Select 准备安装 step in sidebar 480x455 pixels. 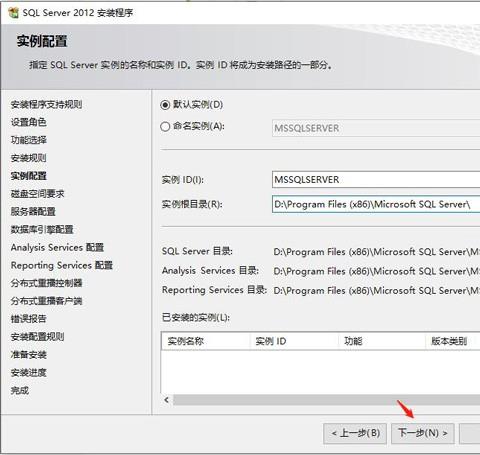[x=28, y=354]
